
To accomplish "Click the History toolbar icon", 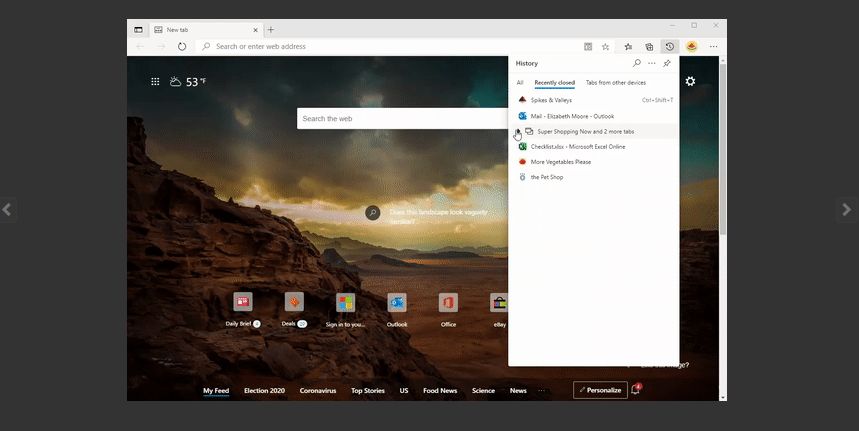I will coord(669,46).
